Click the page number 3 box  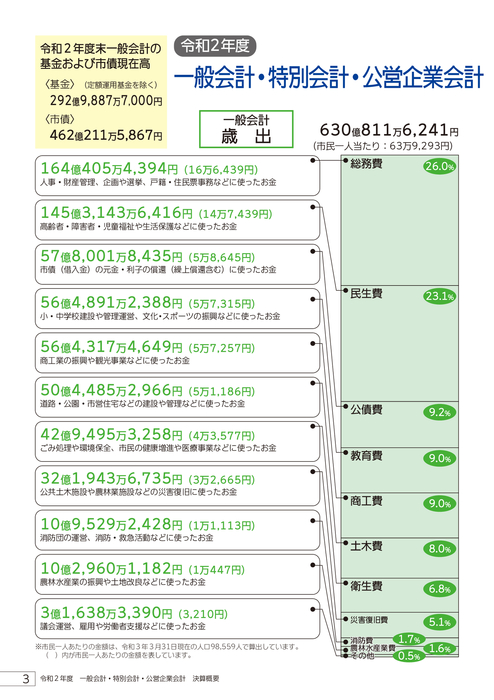[18, 679]
